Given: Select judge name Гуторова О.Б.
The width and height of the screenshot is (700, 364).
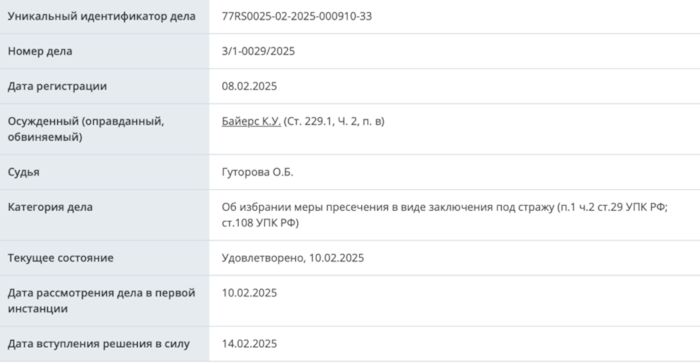Looking at the screenshot, I should click(x=257, y=172).
